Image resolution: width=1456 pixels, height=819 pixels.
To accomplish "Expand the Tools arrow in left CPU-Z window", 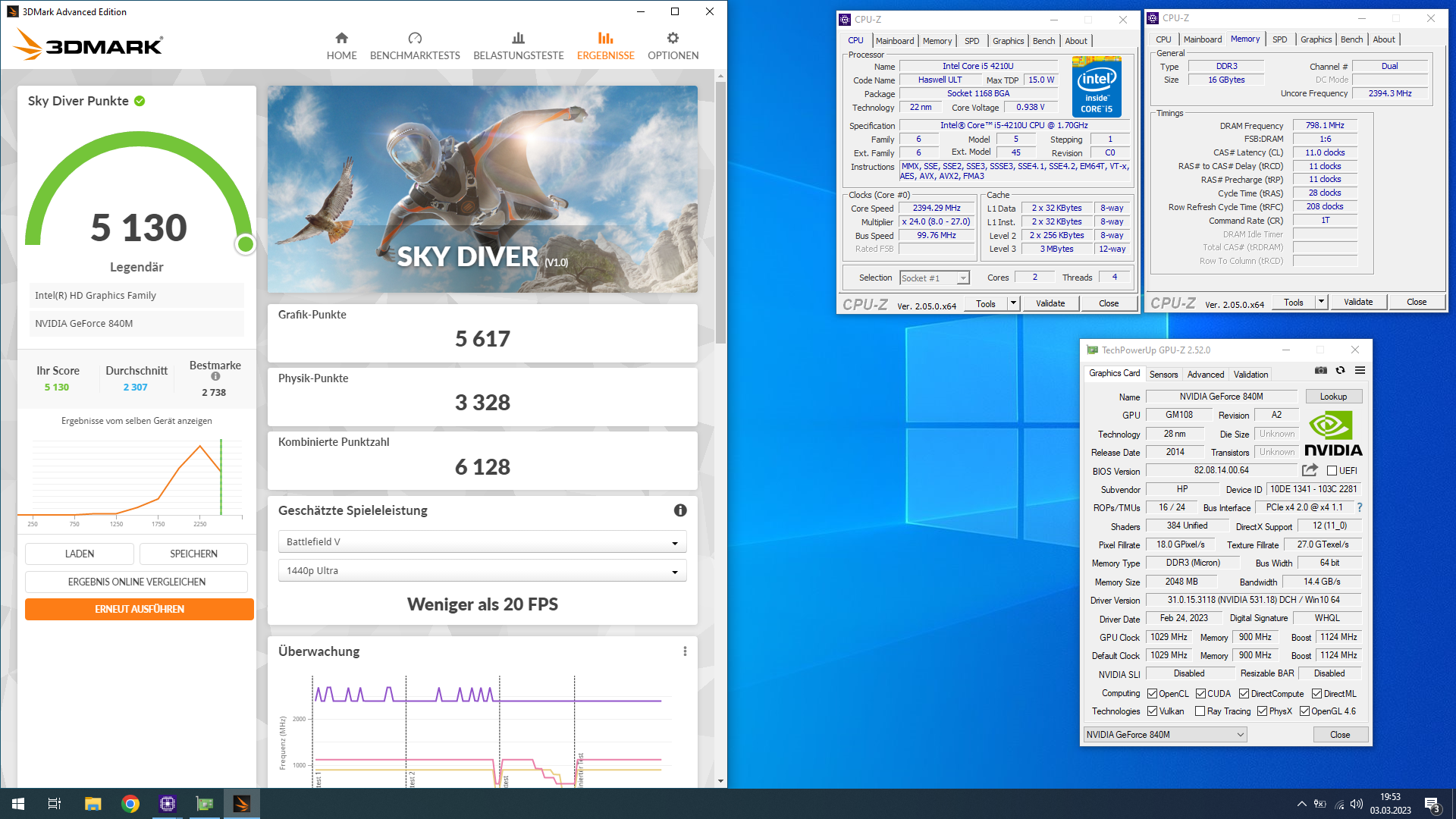I will 1012,303.
